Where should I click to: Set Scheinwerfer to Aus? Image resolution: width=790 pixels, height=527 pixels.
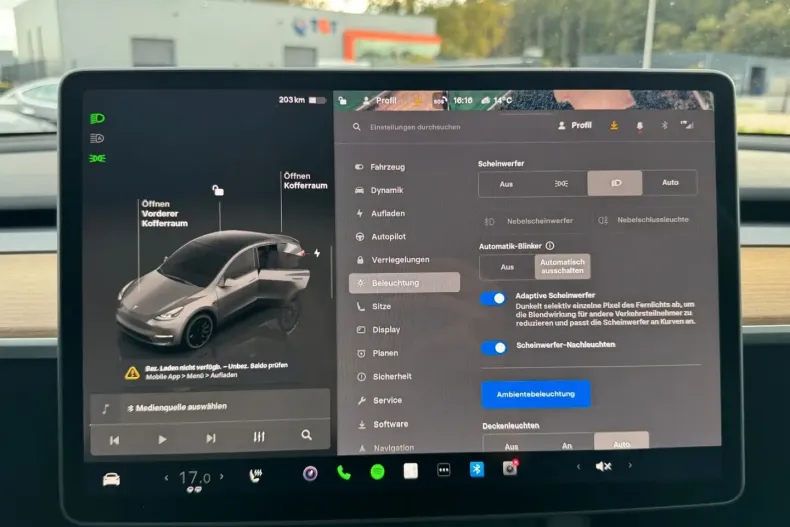point(506,184)
